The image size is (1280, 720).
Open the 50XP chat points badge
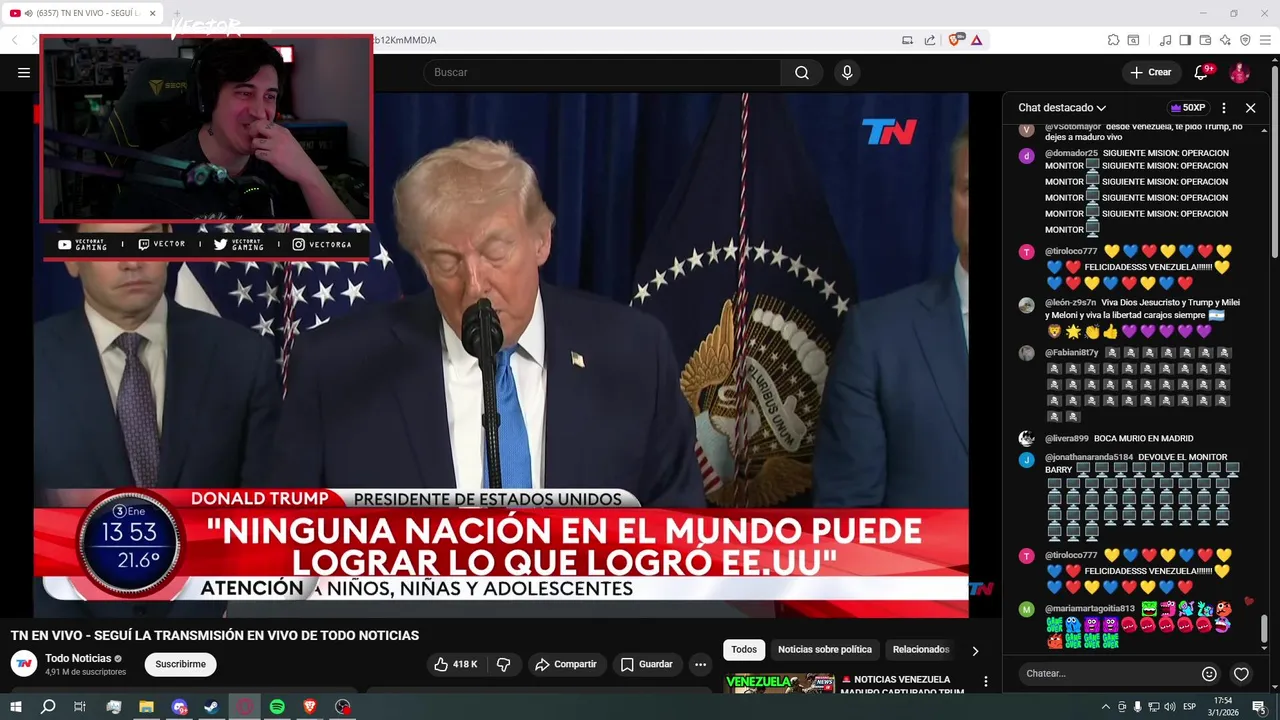(1187, 108)
